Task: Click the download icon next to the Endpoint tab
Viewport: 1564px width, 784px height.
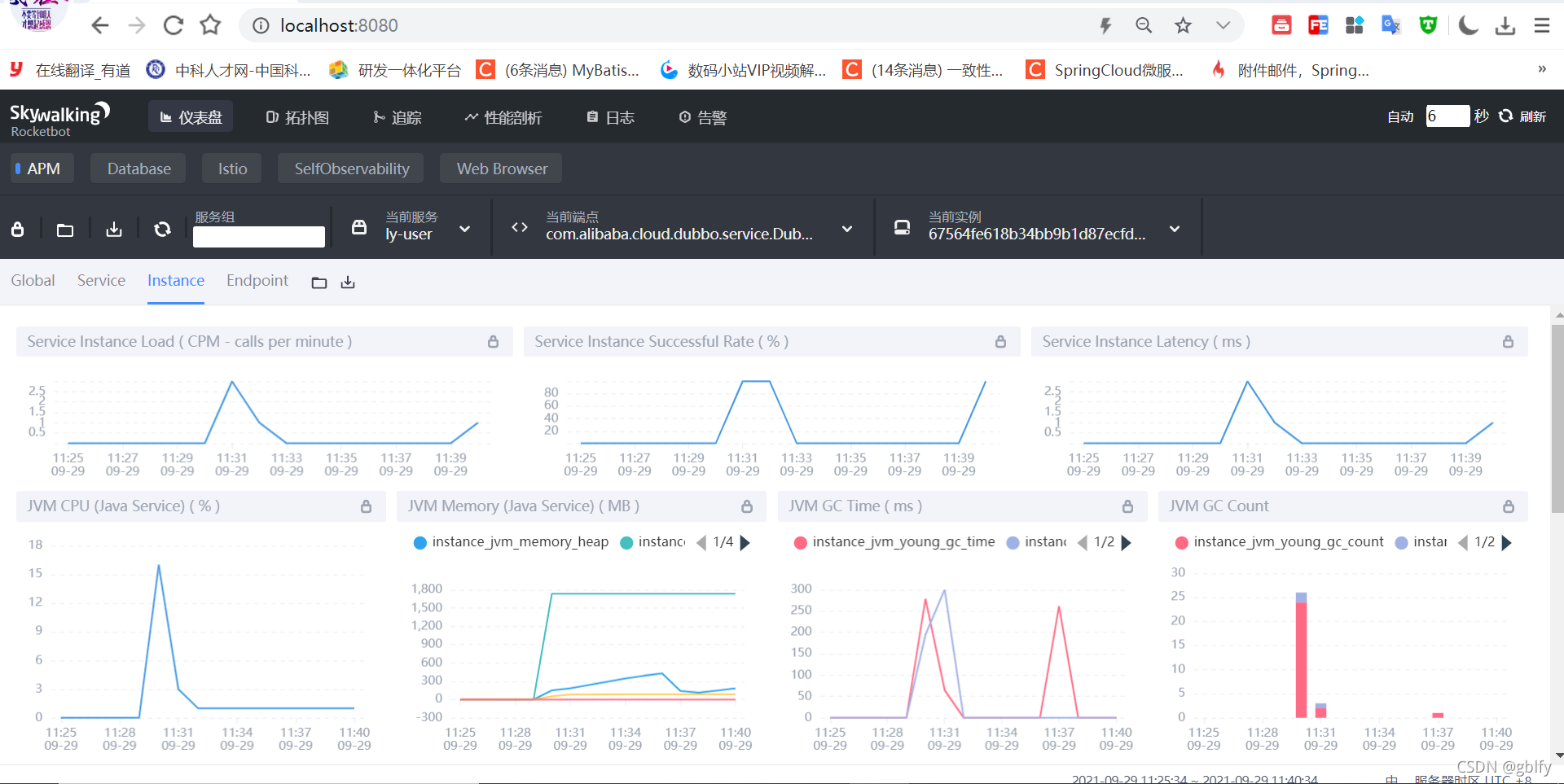Action: (348, 283)
